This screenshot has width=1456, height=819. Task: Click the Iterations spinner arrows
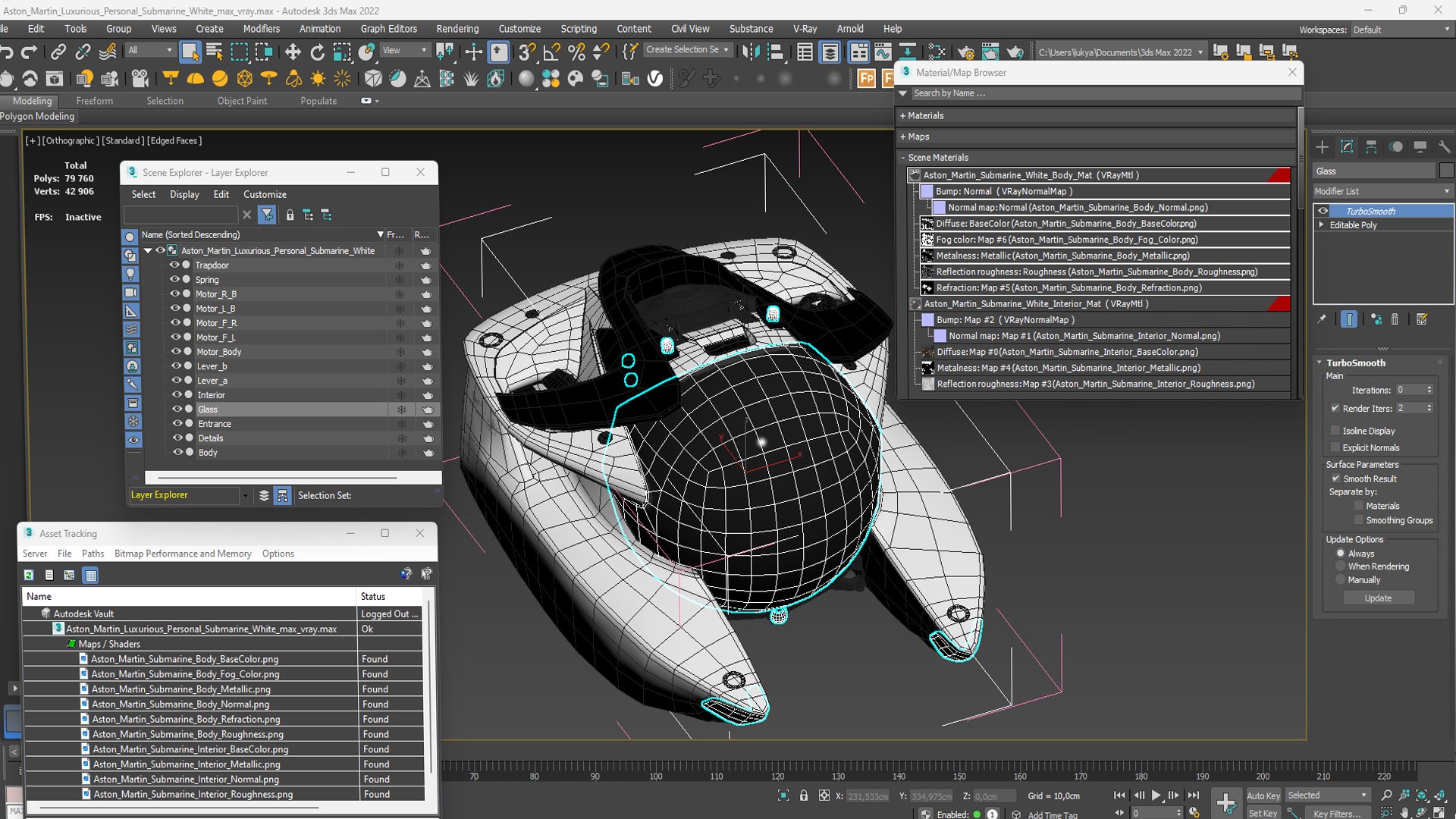pyautogui.click(x=1429, y=390)
